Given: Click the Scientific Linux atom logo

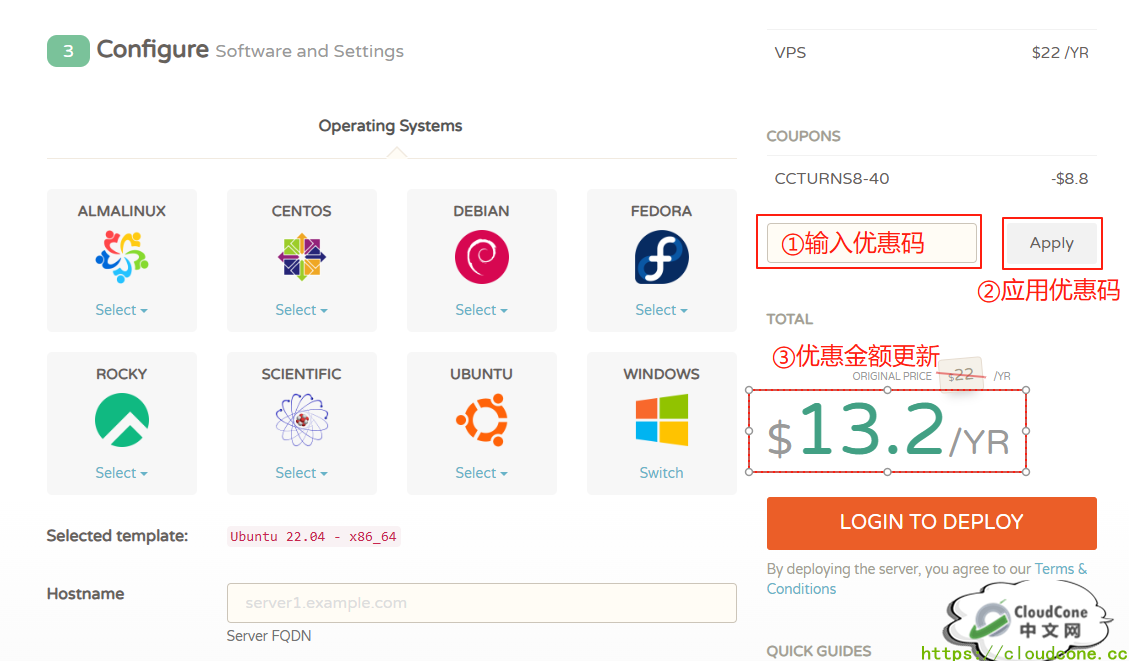Looking at the screenshot, I should (x=302, y=420).
